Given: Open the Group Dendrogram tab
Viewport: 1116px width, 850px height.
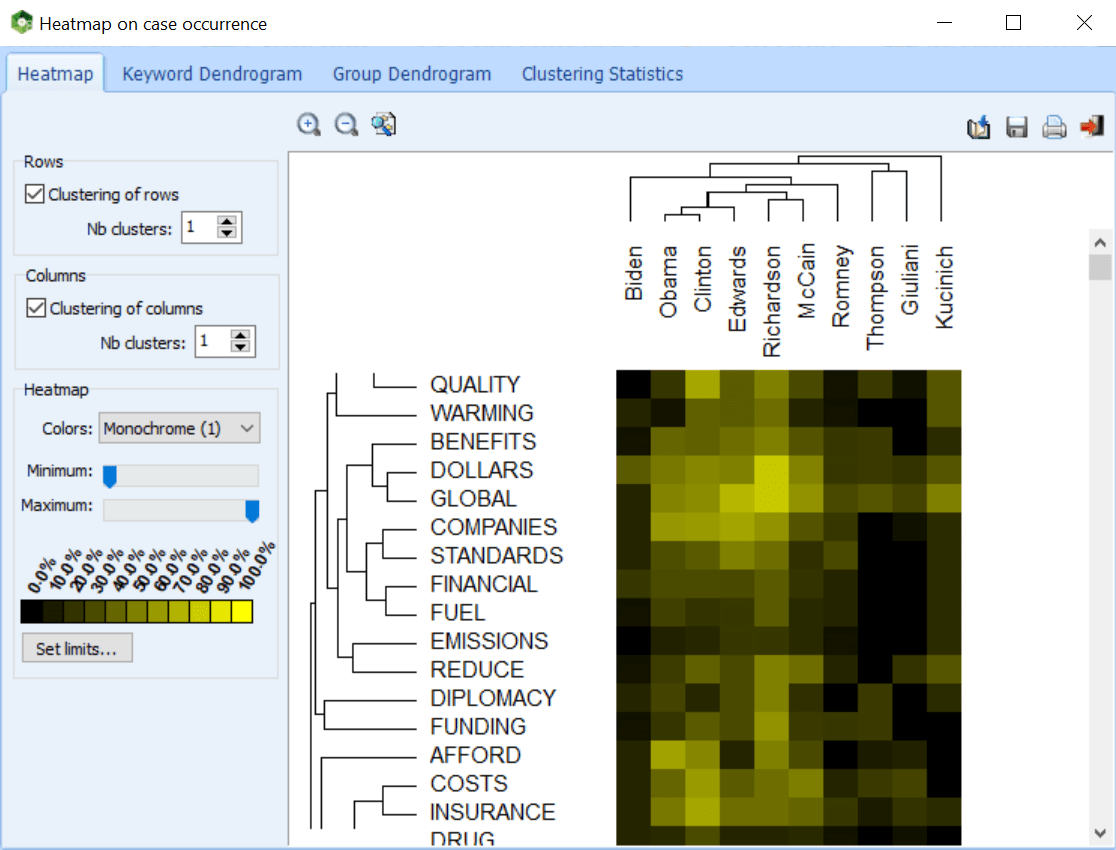Looking at the screenshot, I should (x=412, y=74).
